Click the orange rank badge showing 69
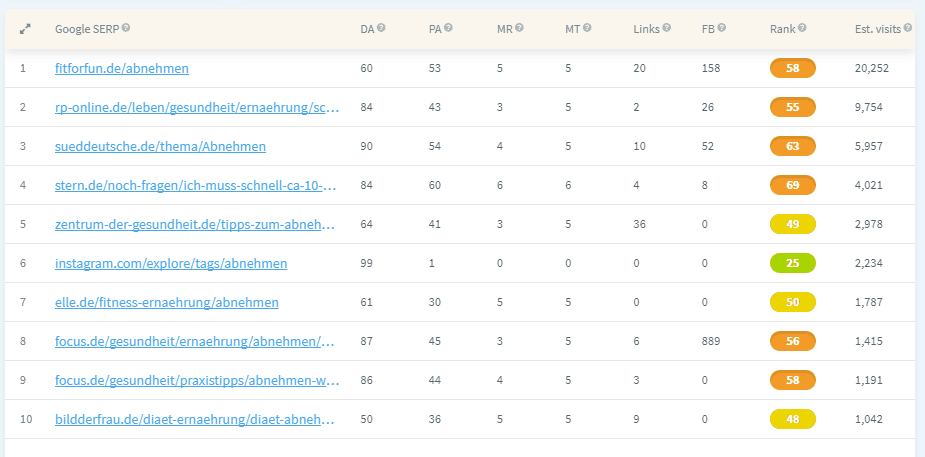Image resolution: width=925 pixels, height=457 pixels. [793, 185]
